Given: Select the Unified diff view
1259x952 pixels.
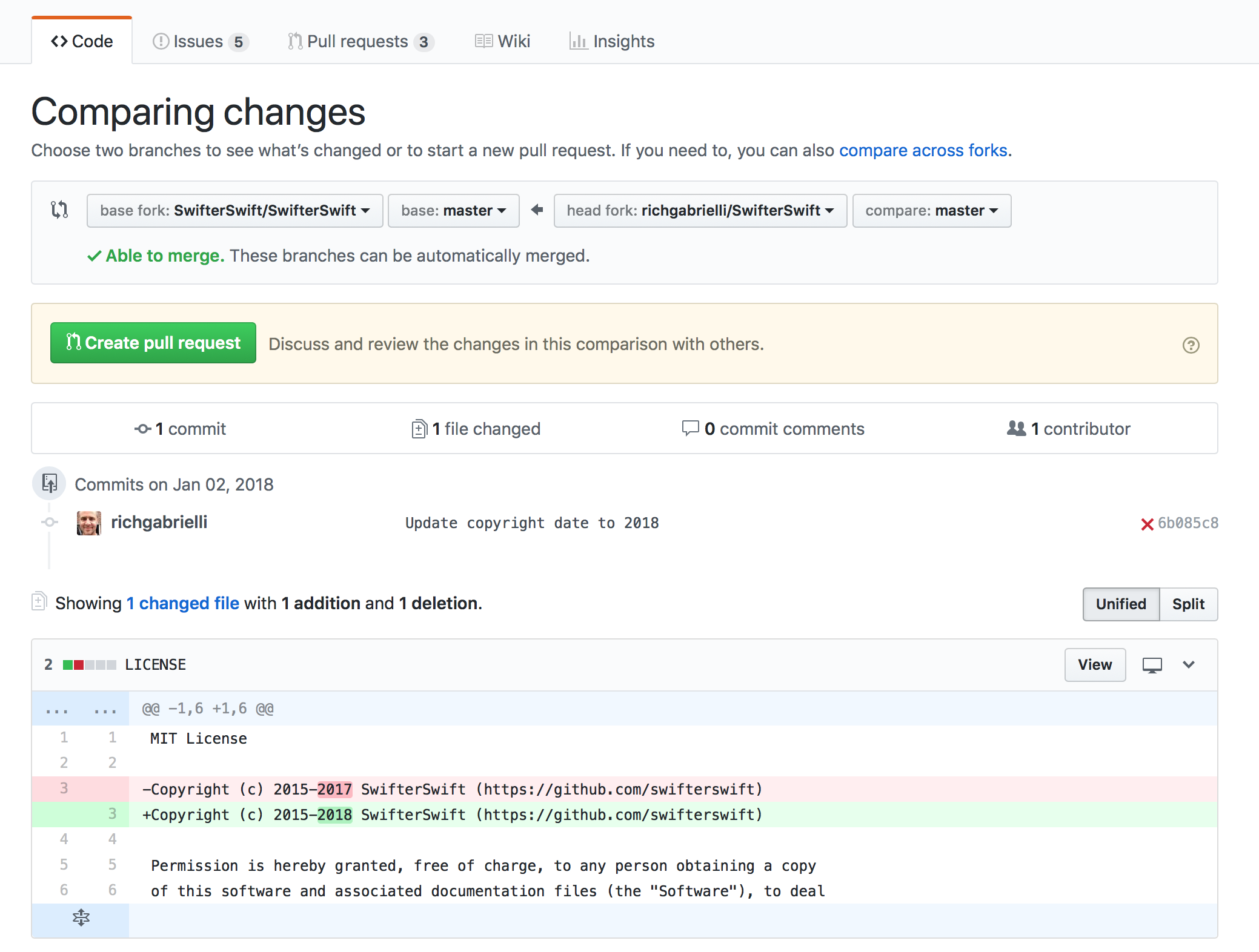Looking at the screenshot, I should 1121,604.
